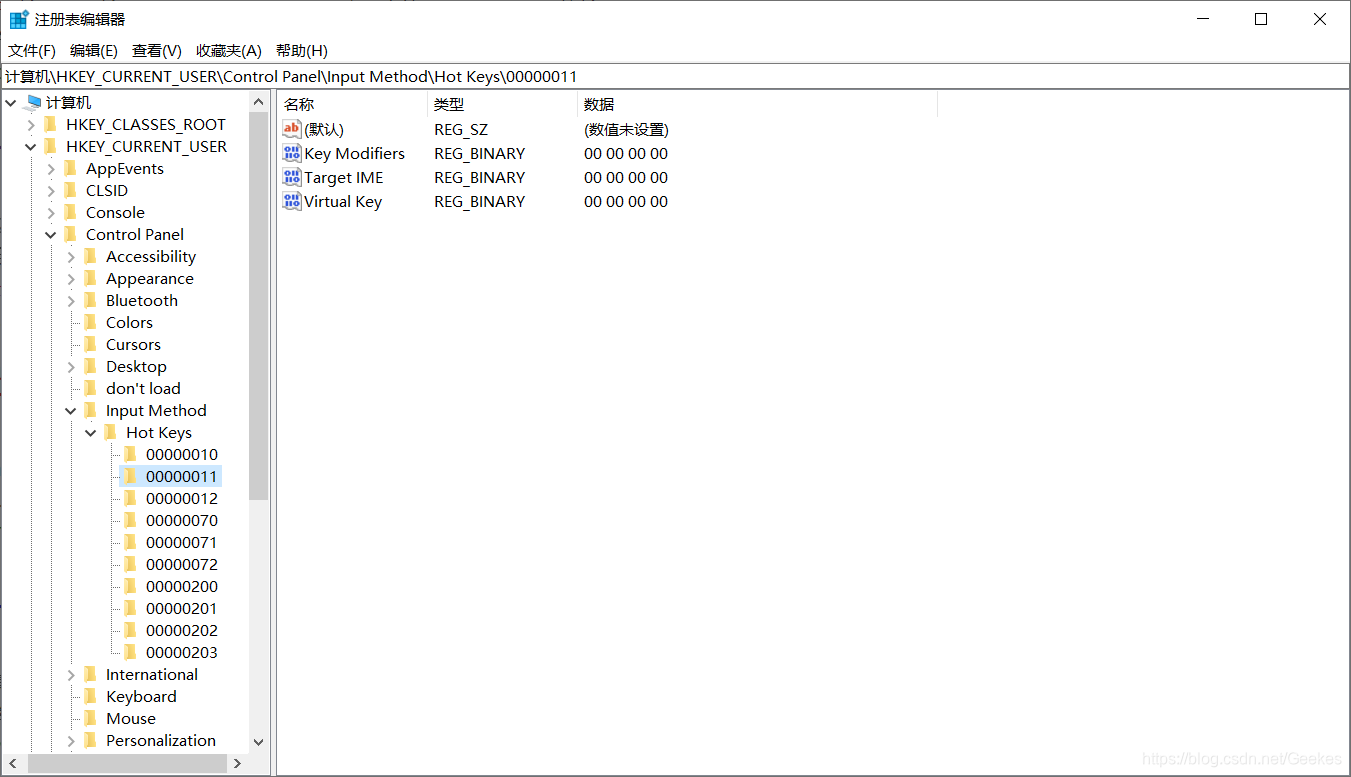Select the 00000201 key
The height and width of the screenshot is (777, 1351).
[x=182, y=608]
